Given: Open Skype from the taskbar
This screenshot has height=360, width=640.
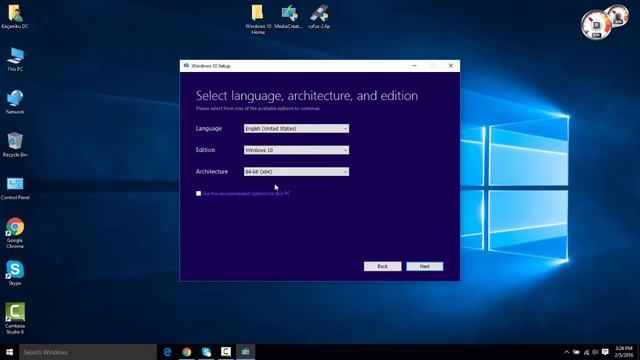Looking at the screenshot, I should click(206, 352).
